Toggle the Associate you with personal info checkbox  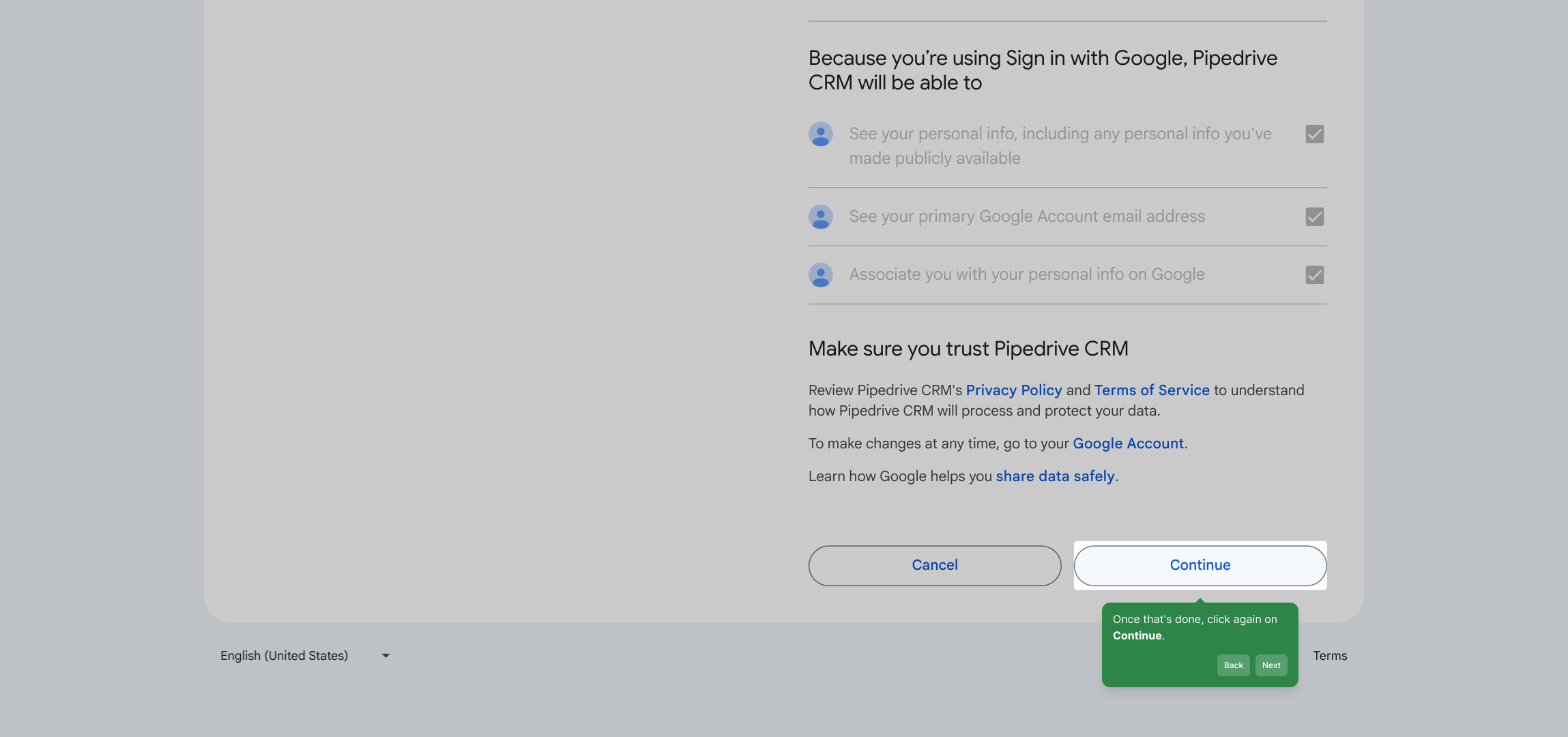tap(1314, 275)
